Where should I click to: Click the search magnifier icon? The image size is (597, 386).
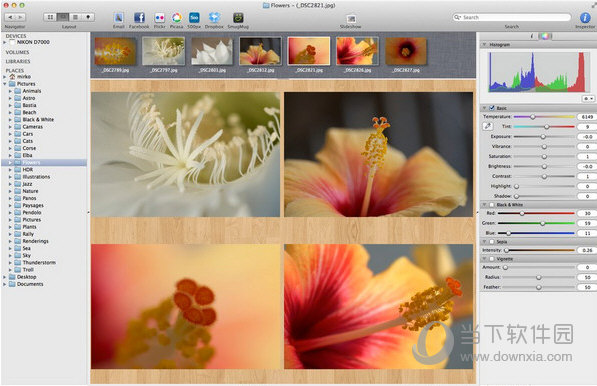pos(457,17)
